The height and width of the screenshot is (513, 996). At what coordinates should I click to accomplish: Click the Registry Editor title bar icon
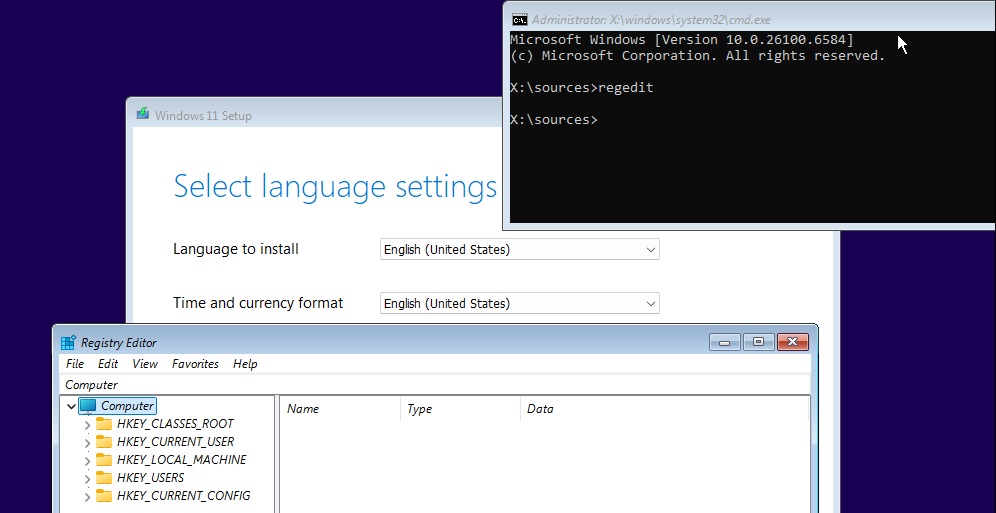pos(68,343)
